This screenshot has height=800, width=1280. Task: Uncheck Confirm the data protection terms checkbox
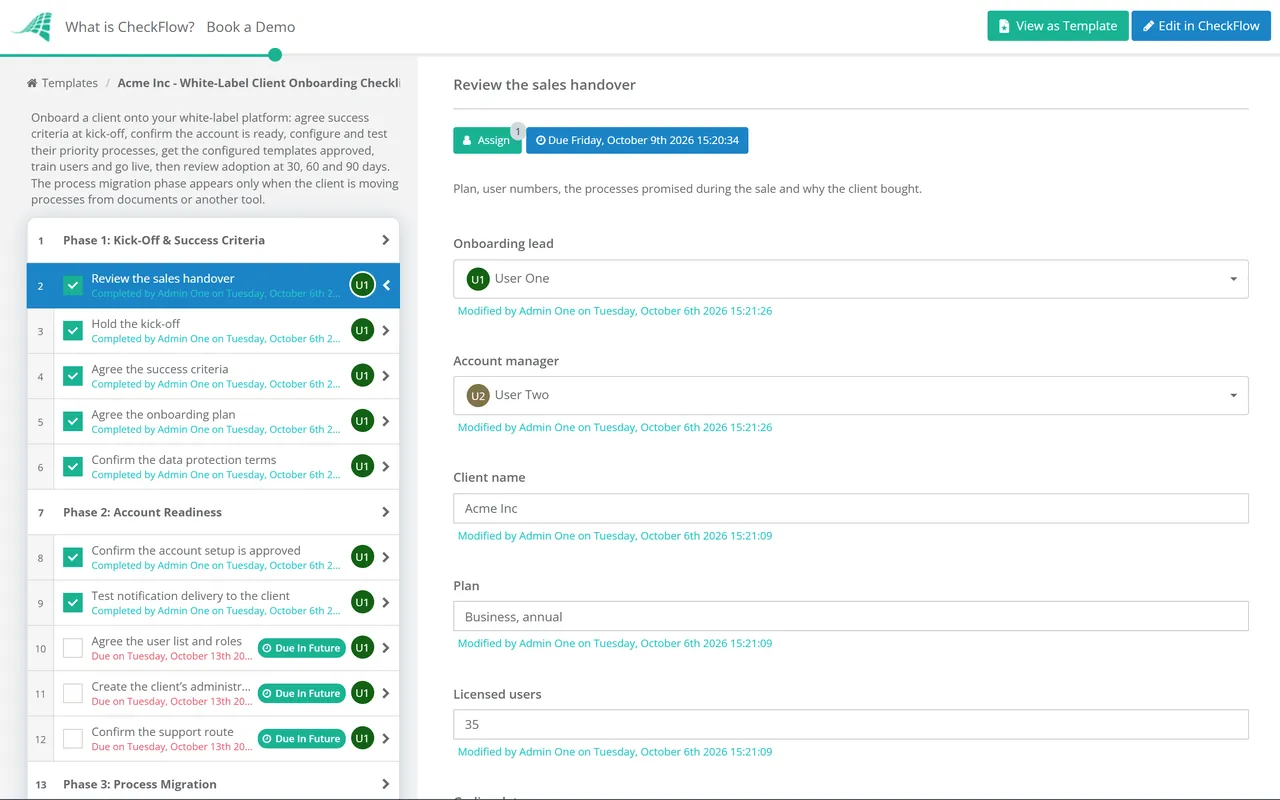point(73,466)
